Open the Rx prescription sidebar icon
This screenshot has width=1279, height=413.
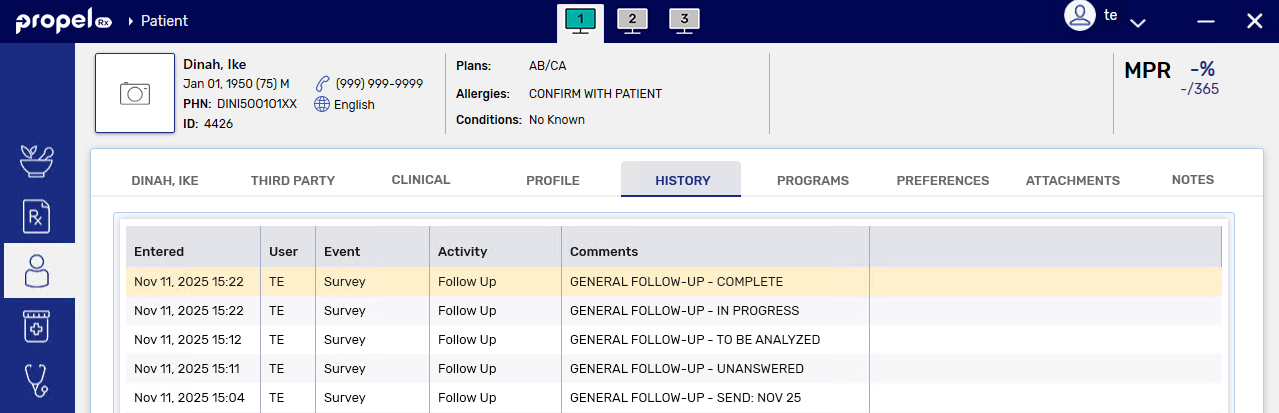(37, 216)
